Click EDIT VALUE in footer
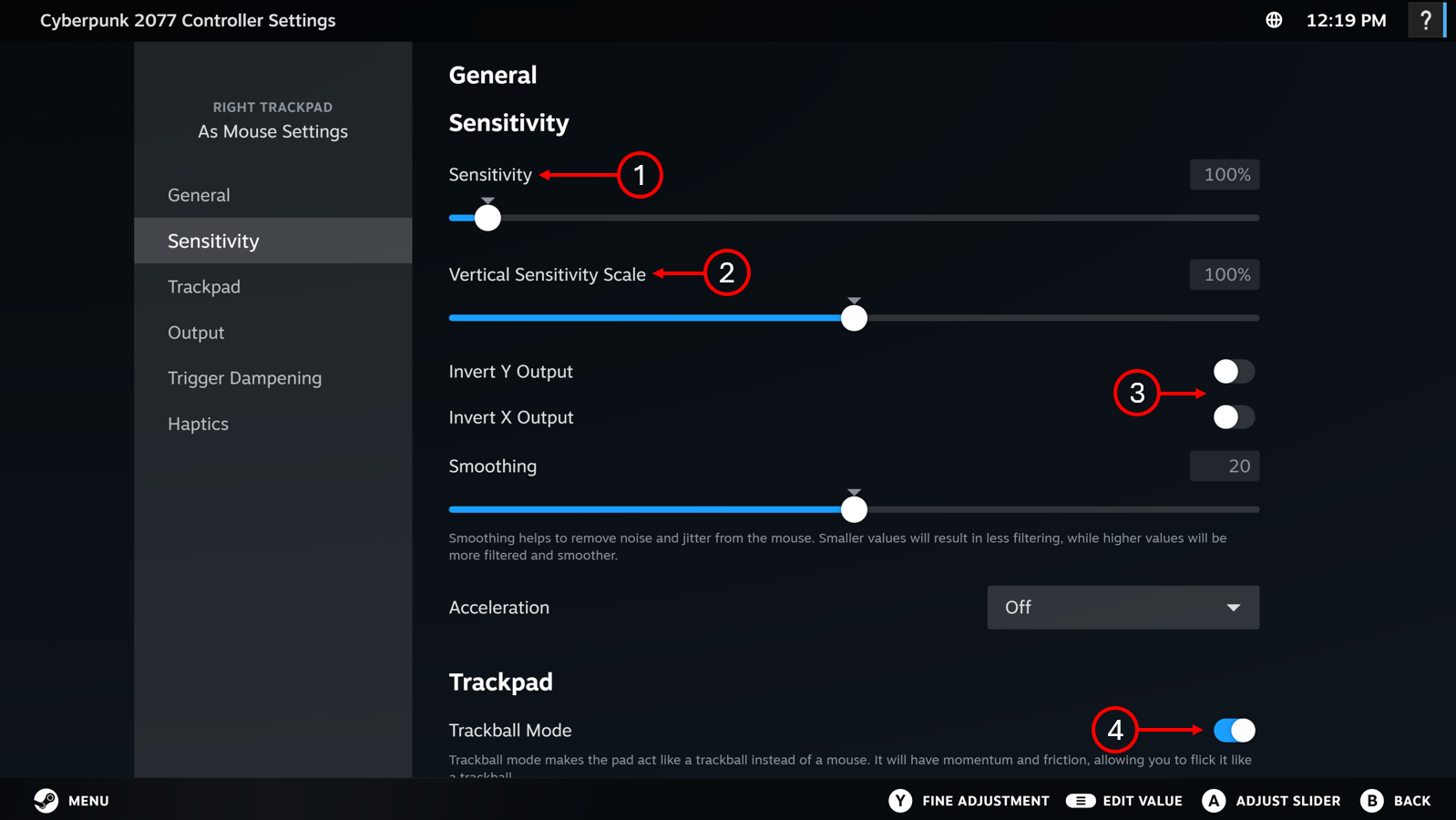This screenshot has height=820, width=1456. pyautogui.click(x=1143, y=801)
